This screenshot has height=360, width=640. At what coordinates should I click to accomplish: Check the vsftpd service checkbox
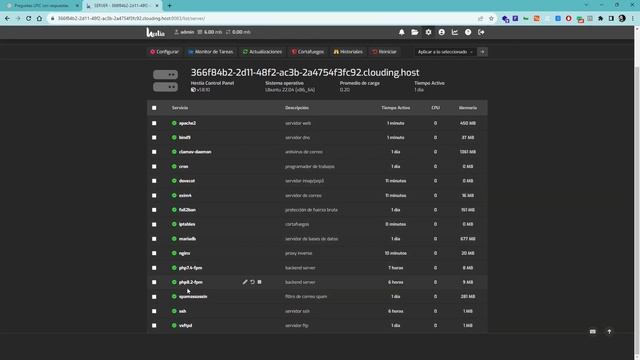click(154, 325)
